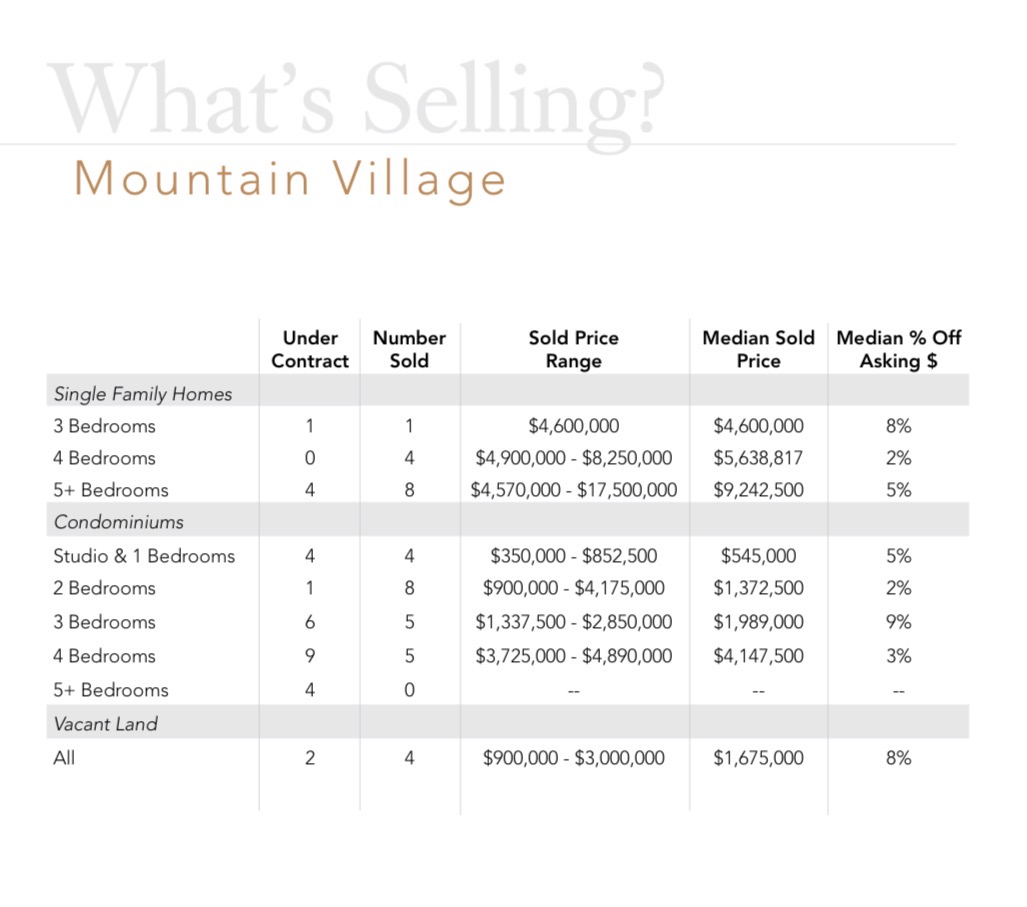Click the Studio & 1 Bedrooms row label
Image resolution: width=1027 pixels, height=907 pixels.
[x=144, y=556]
